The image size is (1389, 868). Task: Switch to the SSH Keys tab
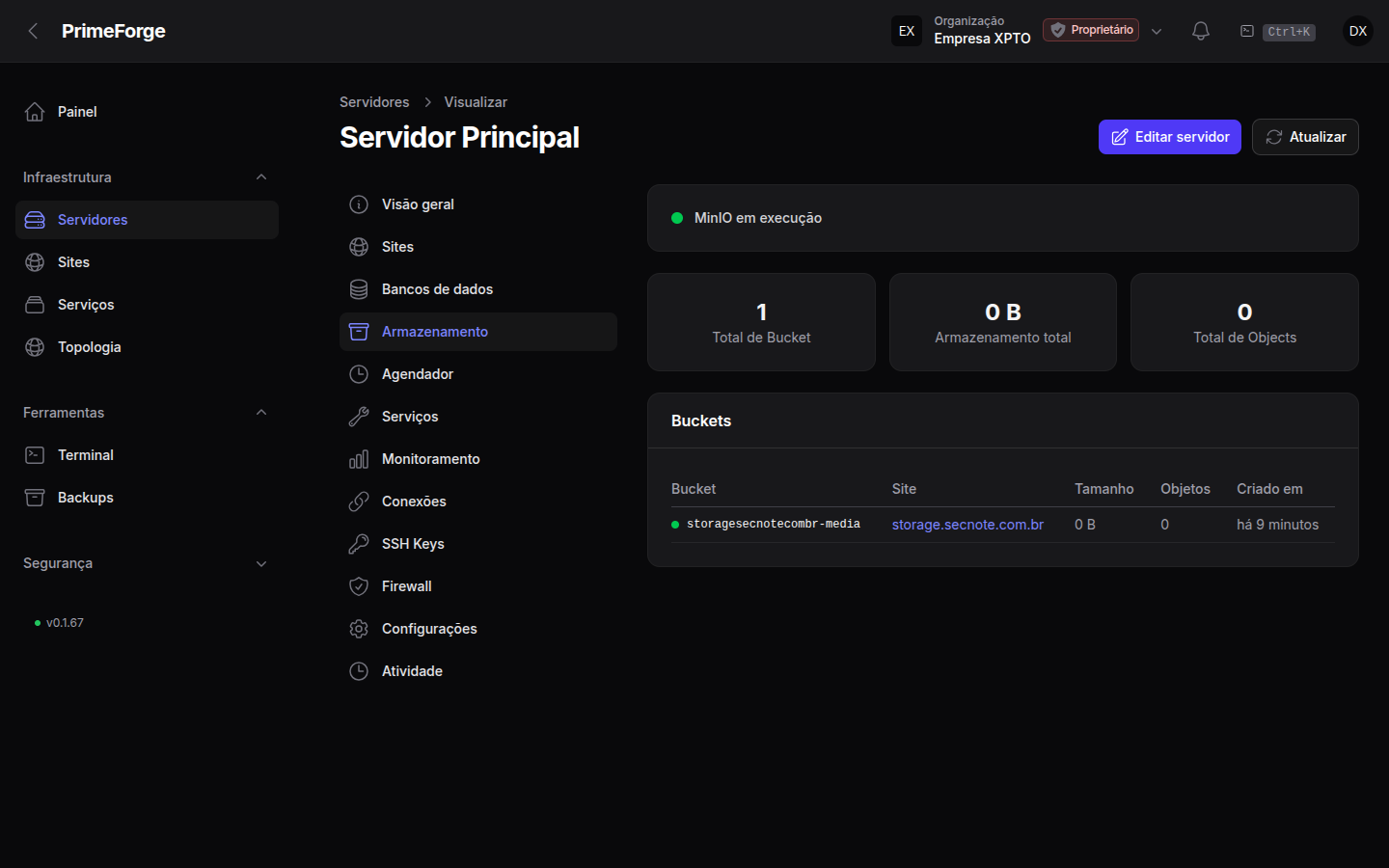(x=478, y=544)
